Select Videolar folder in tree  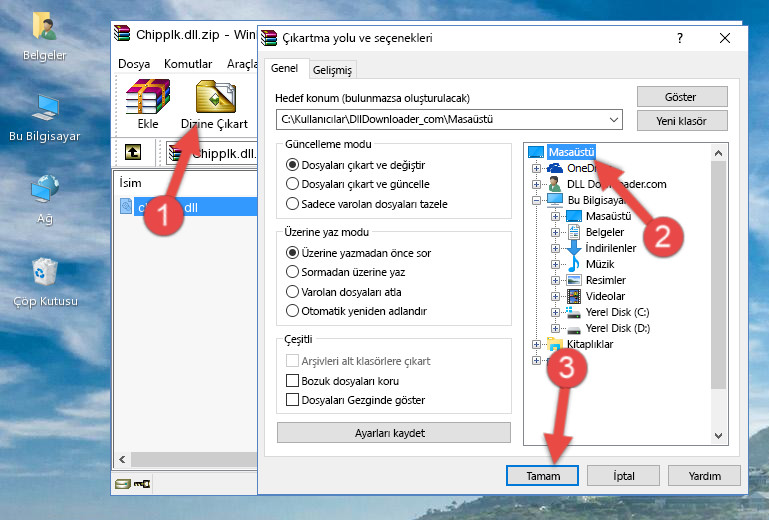point(605,296)
